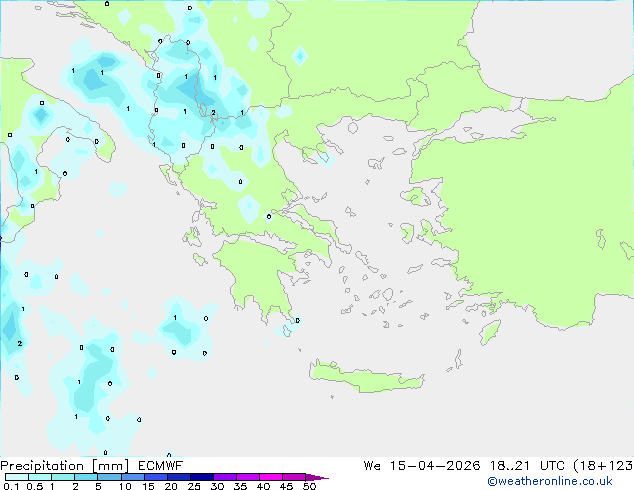Select the 2–5 mm legend color swatch
The image size is (634, 490).
coord(86,477)
